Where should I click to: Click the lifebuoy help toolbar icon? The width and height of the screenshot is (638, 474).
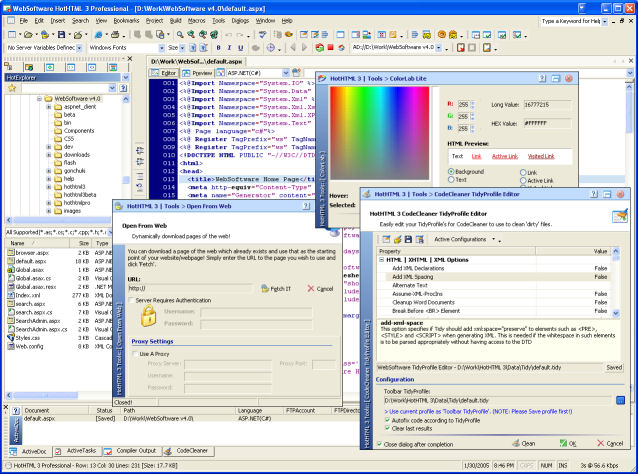point(442,35)
